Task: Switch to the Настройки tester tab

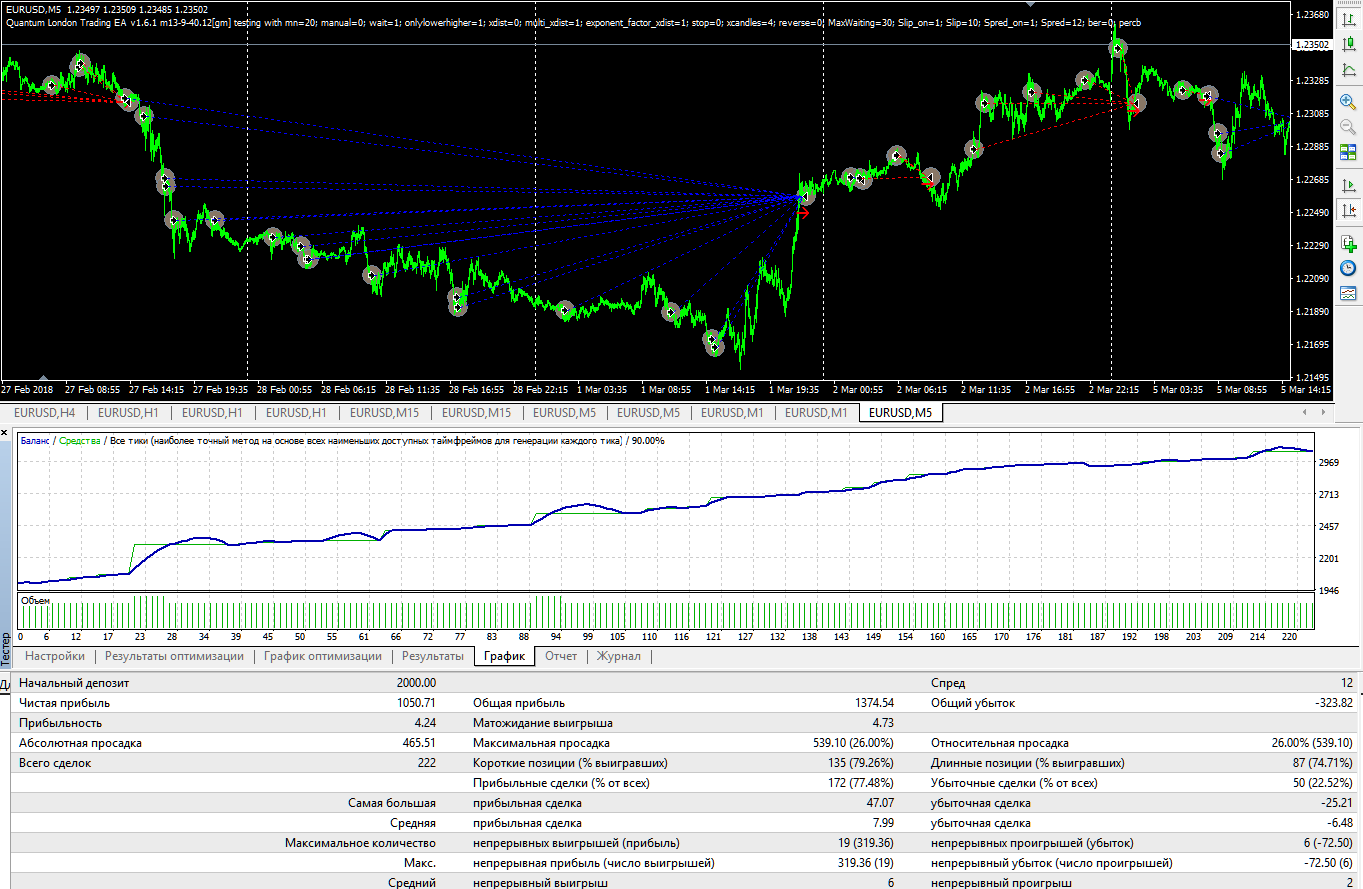Action: pos(55,656)
